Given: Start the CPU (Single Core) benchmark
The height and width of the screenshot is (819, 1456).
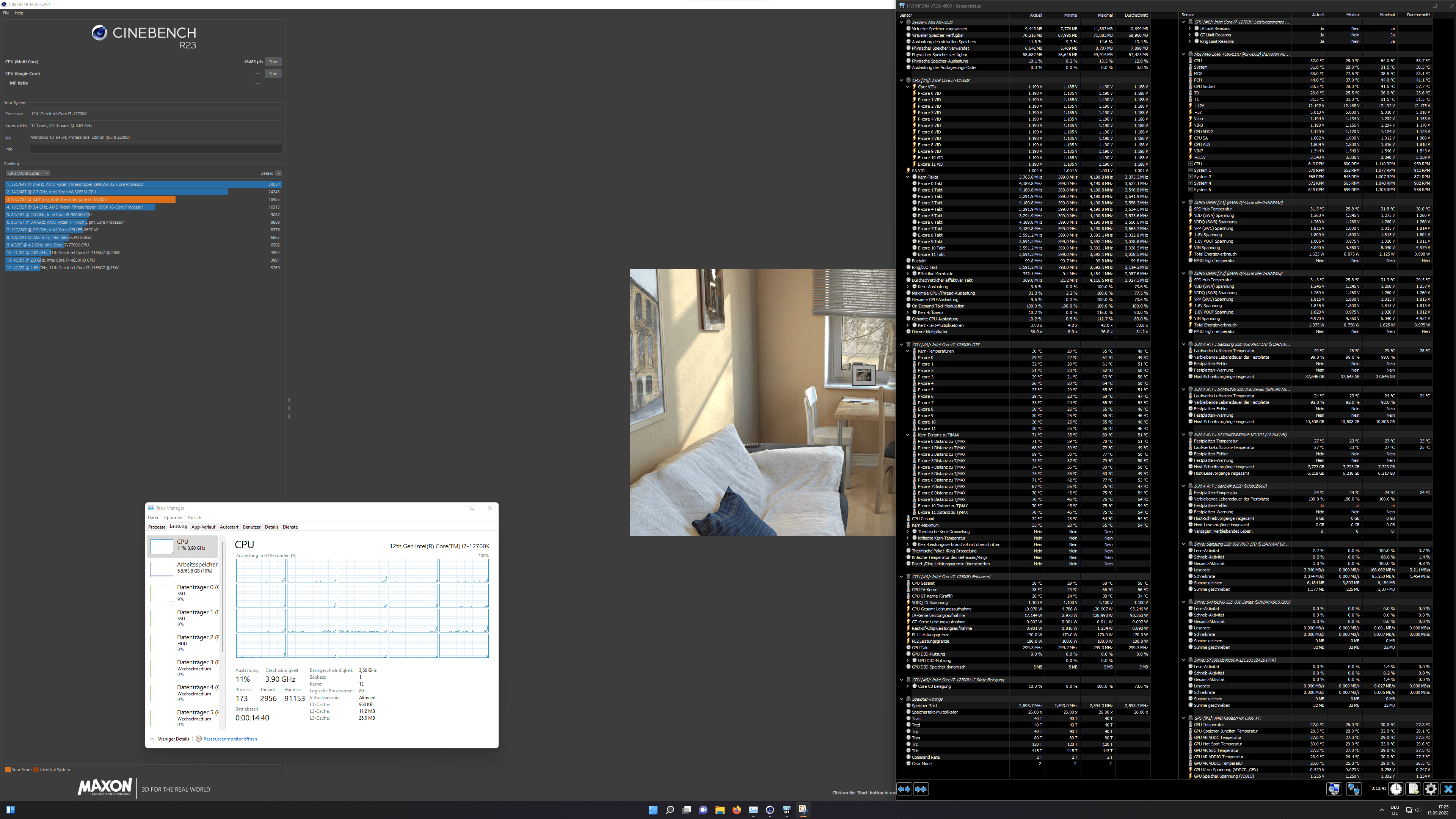Looking at the screenshot, I should (273, 74).
